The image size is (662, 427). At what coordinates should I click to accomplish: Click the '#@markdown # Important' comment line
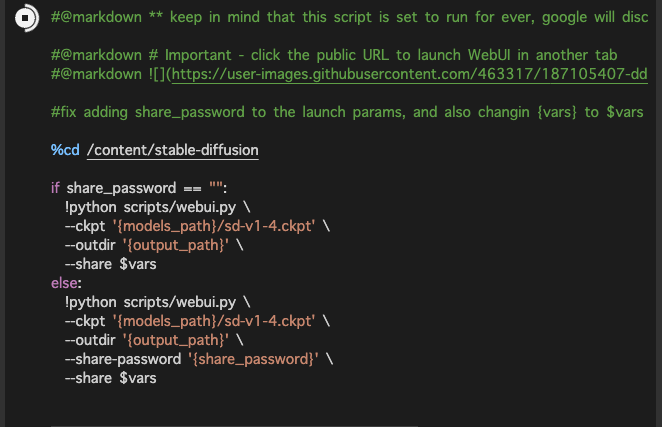point(334,55)
